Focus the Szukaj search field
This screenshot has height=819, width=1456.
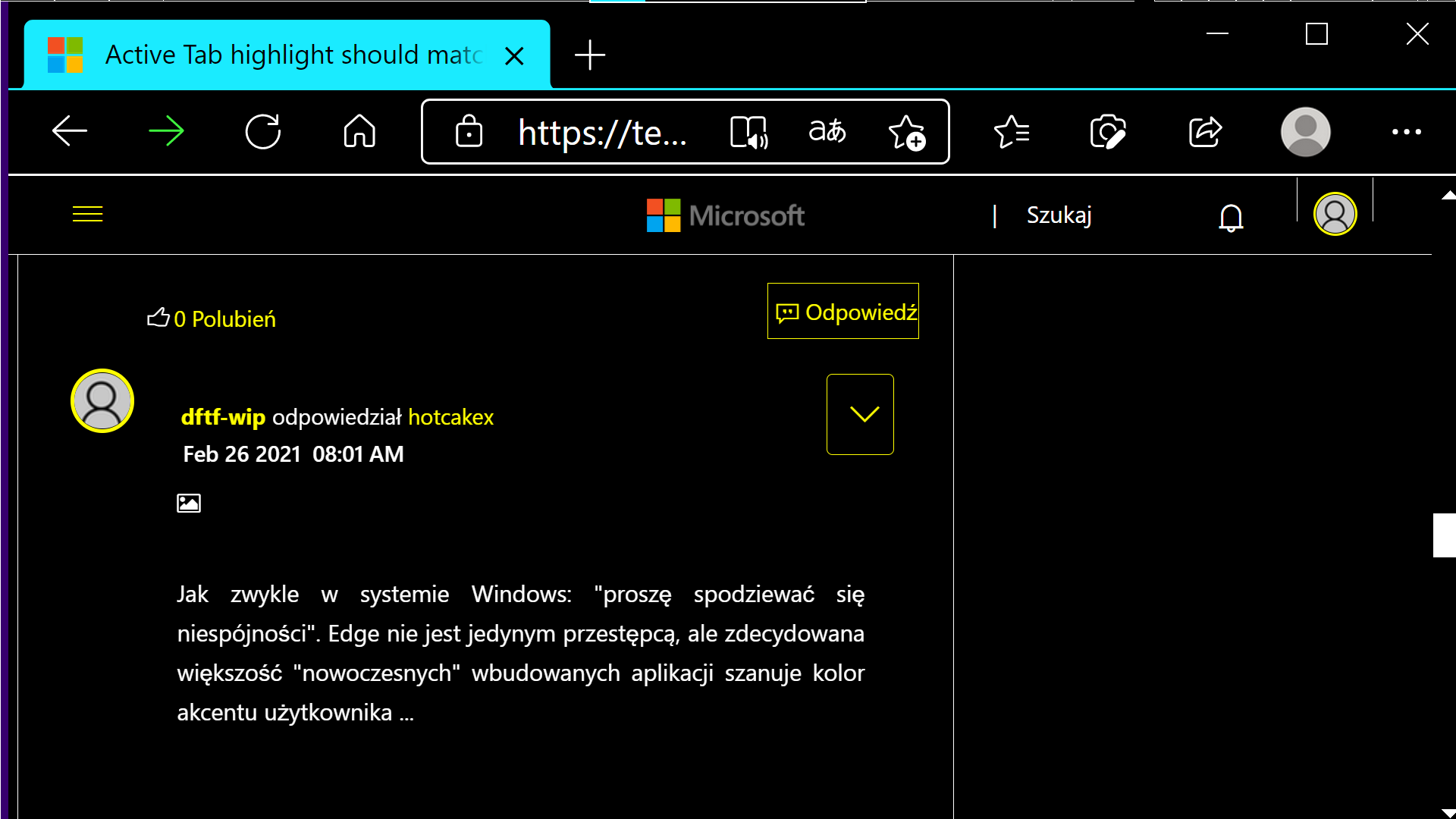(x=1059, y=215)
